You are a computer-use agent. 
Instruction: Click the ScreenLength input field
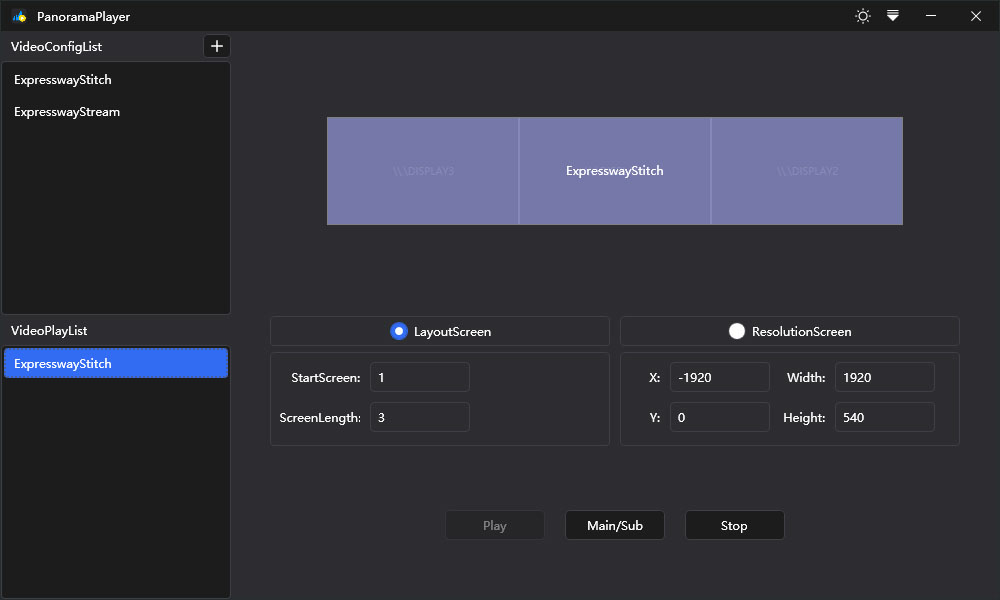(419, 417)
